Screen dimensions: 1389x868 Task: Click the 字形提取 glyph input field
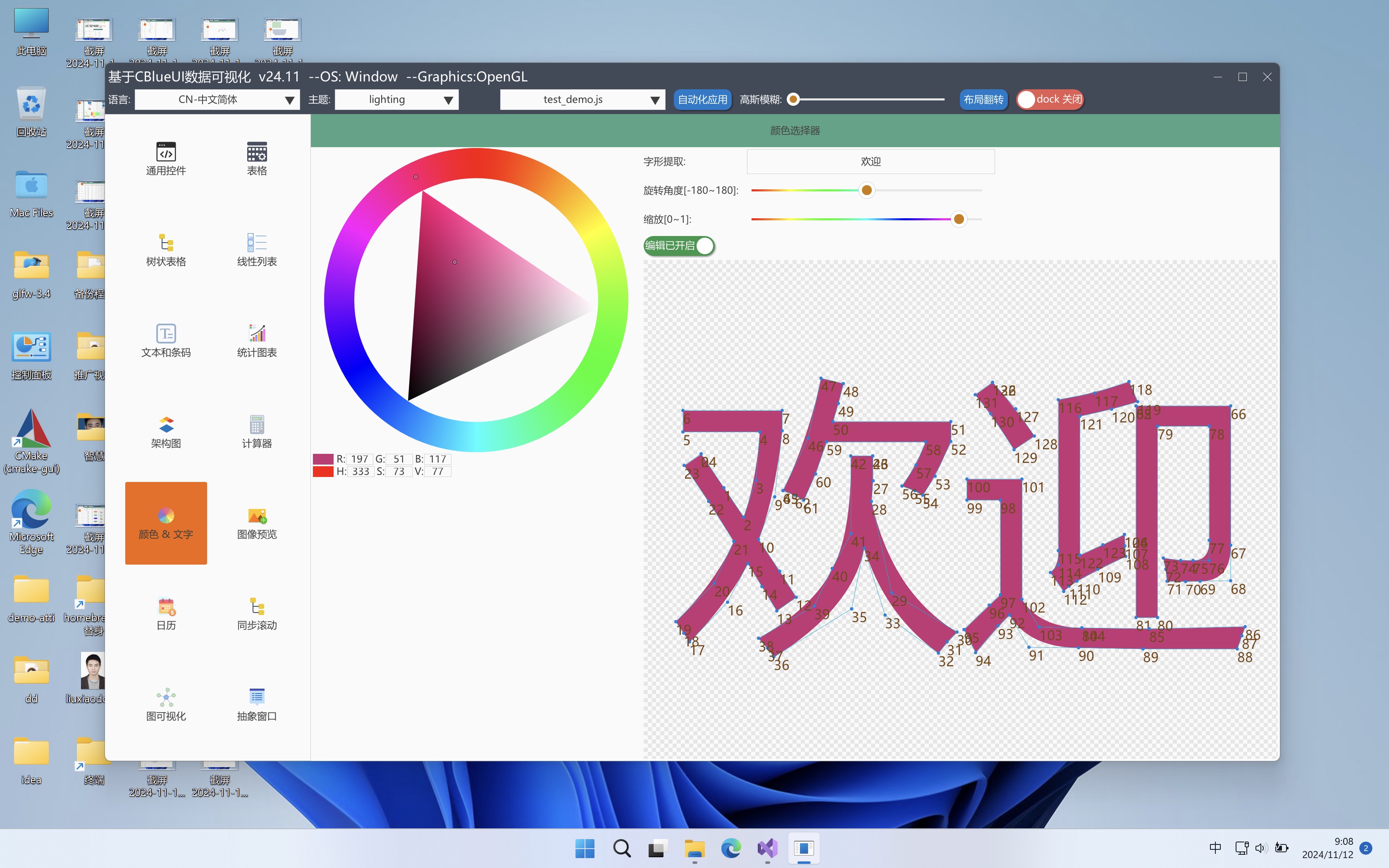(870, 162)
